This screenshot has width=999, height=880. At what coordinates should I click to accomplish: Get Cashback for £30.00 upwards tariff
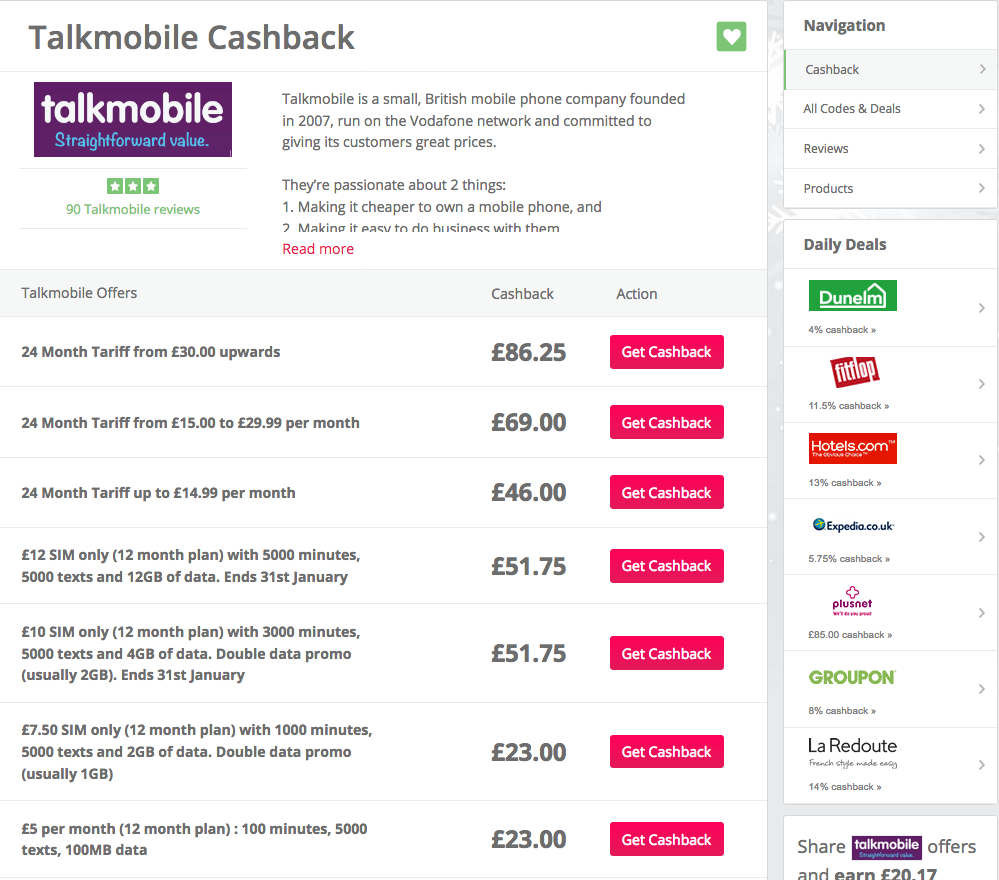coord(666,352)
